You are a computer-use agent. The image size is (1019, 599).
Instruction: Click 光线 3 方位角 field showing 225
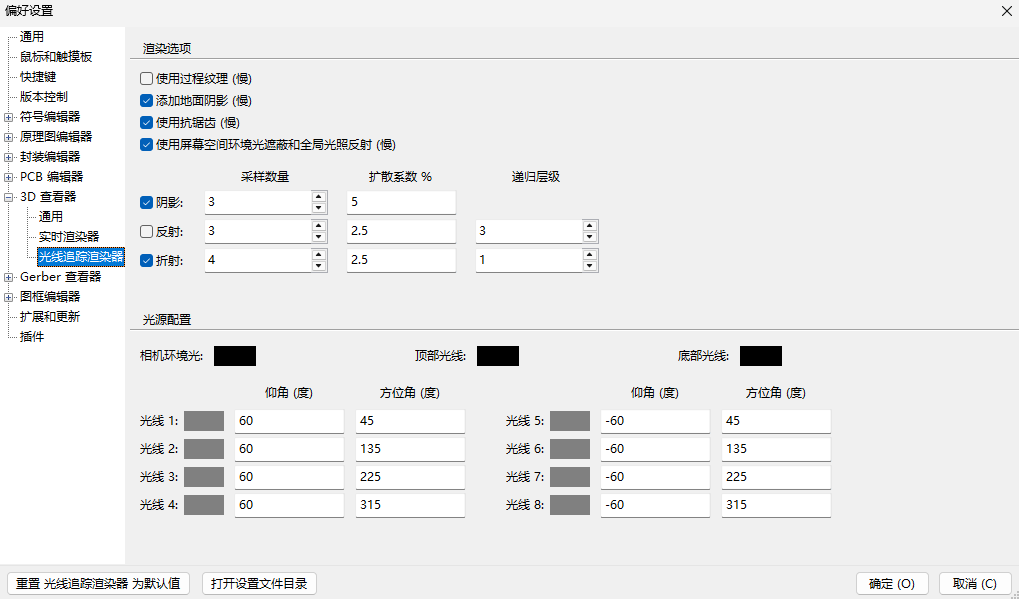click(410, 477)
